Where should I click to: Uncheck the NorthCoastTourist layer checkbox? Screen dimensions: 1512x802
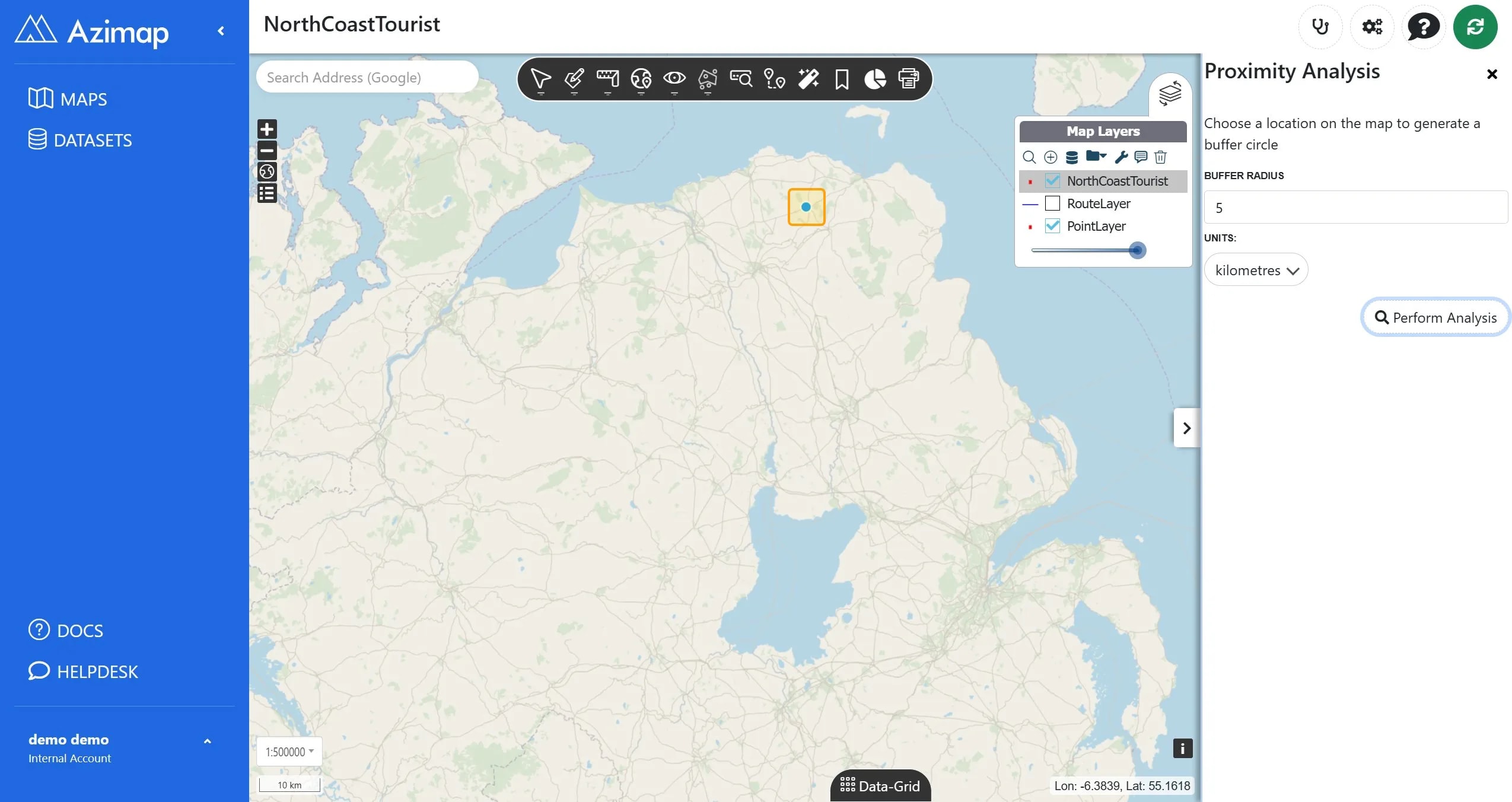[x=1052, y=180]
